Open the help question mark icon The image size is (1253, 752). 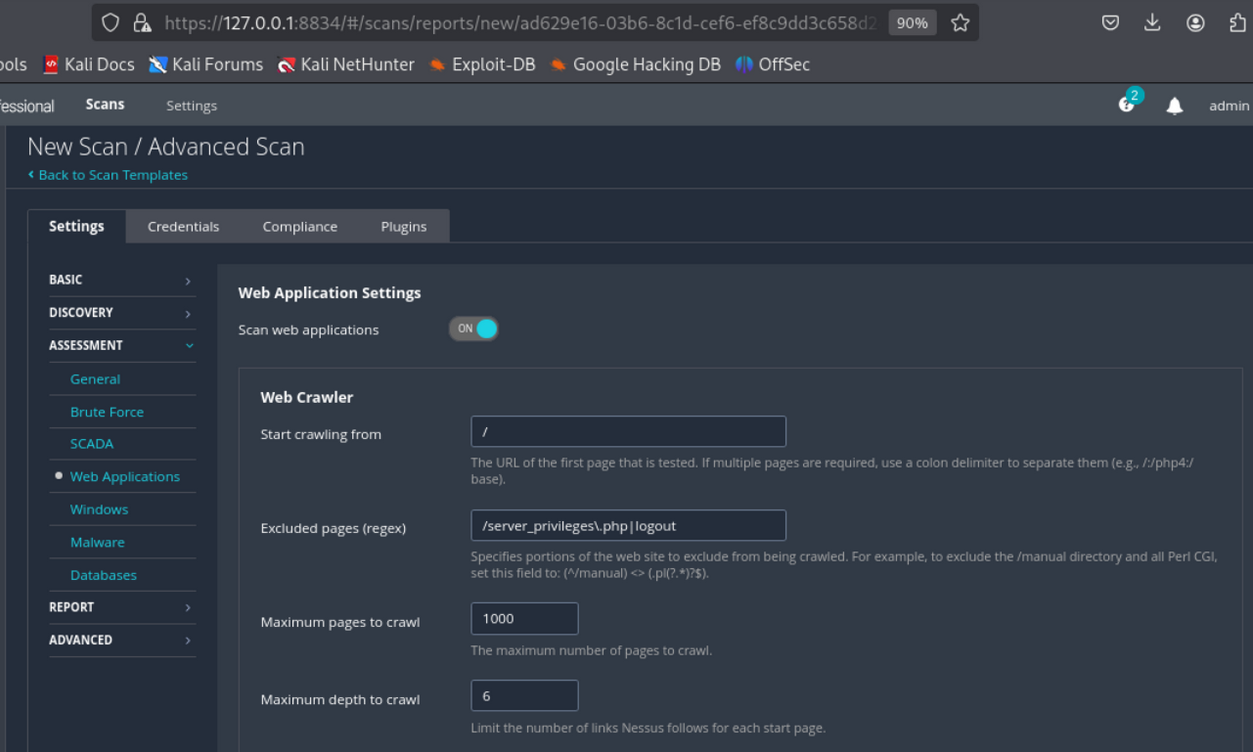click(x=1127, y=105)
